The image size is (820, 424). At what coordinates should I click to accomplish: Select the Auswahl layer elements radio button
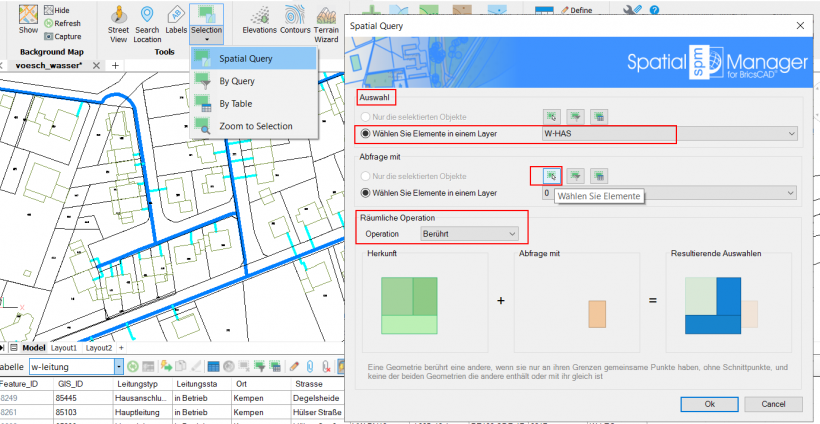point(366,133)
